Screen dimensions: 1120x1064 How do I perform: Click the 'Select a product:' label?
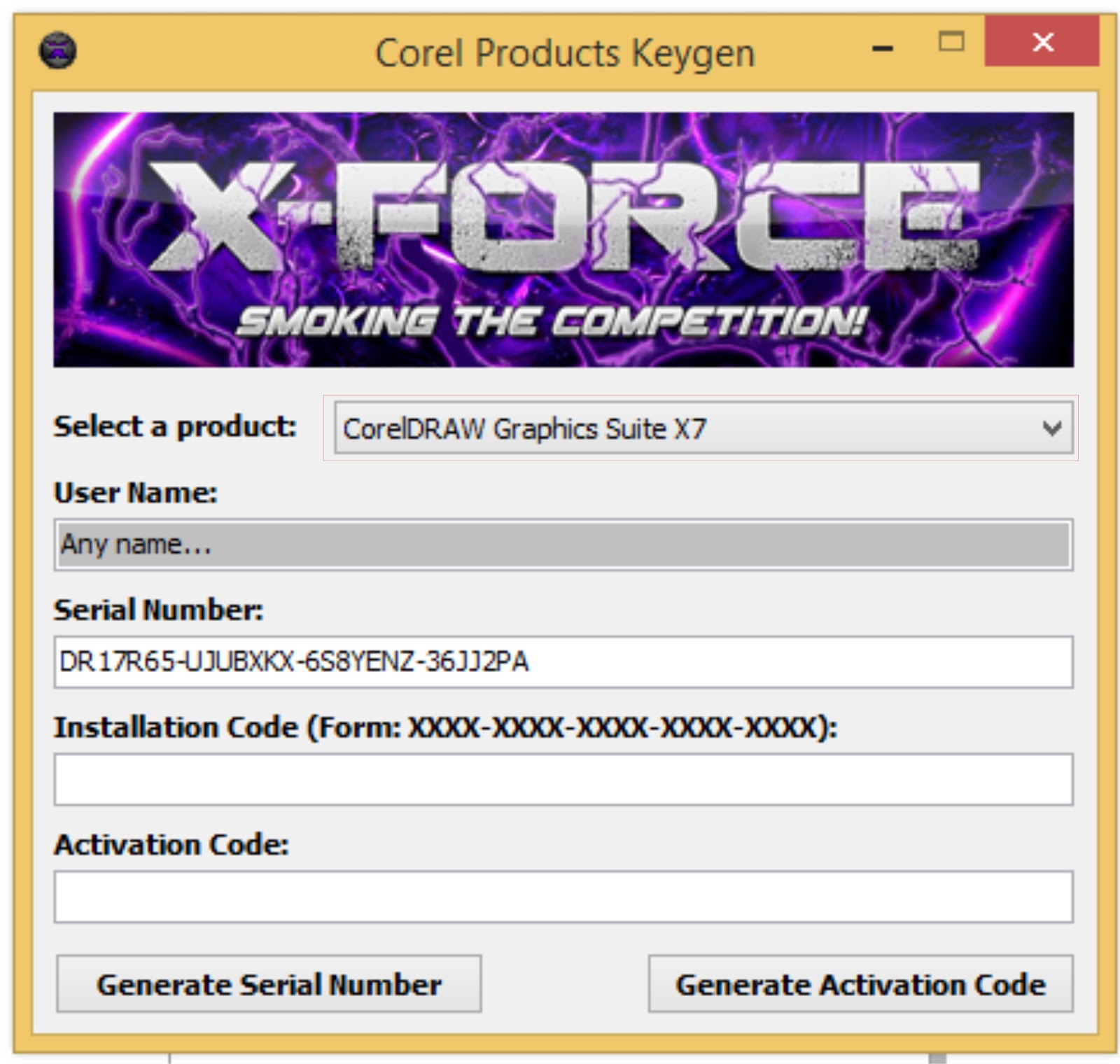coord(175,426)
